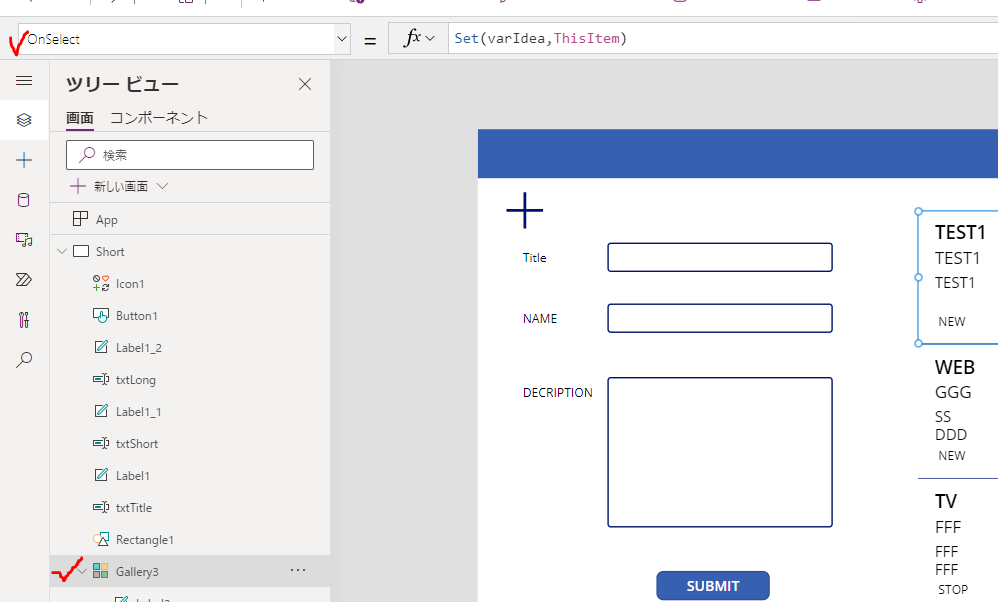Collapse the Short screen node
Image resolution: width=998 pixels, height=602 pixels.
pyautogui.click(x=62, y=252)
